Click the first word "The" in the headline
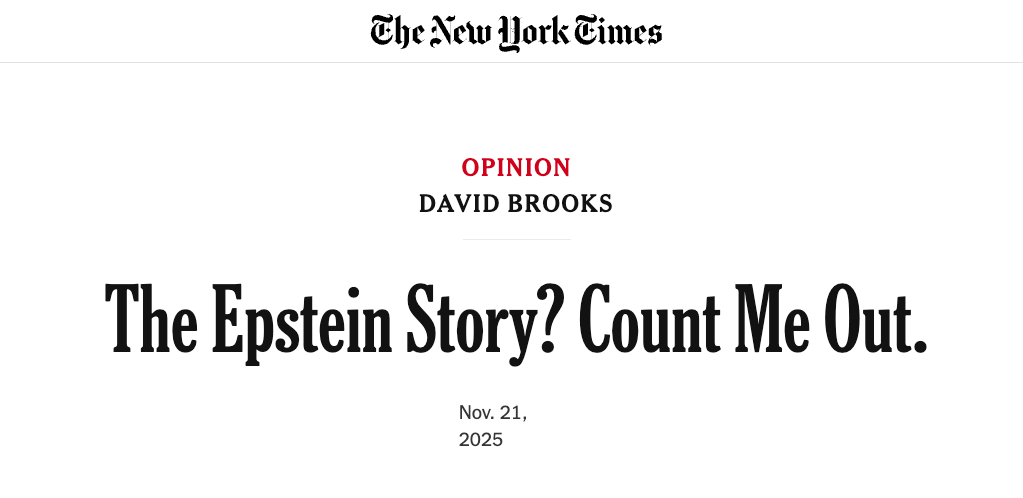1023x498 pixels. click(x=149, y=318)
